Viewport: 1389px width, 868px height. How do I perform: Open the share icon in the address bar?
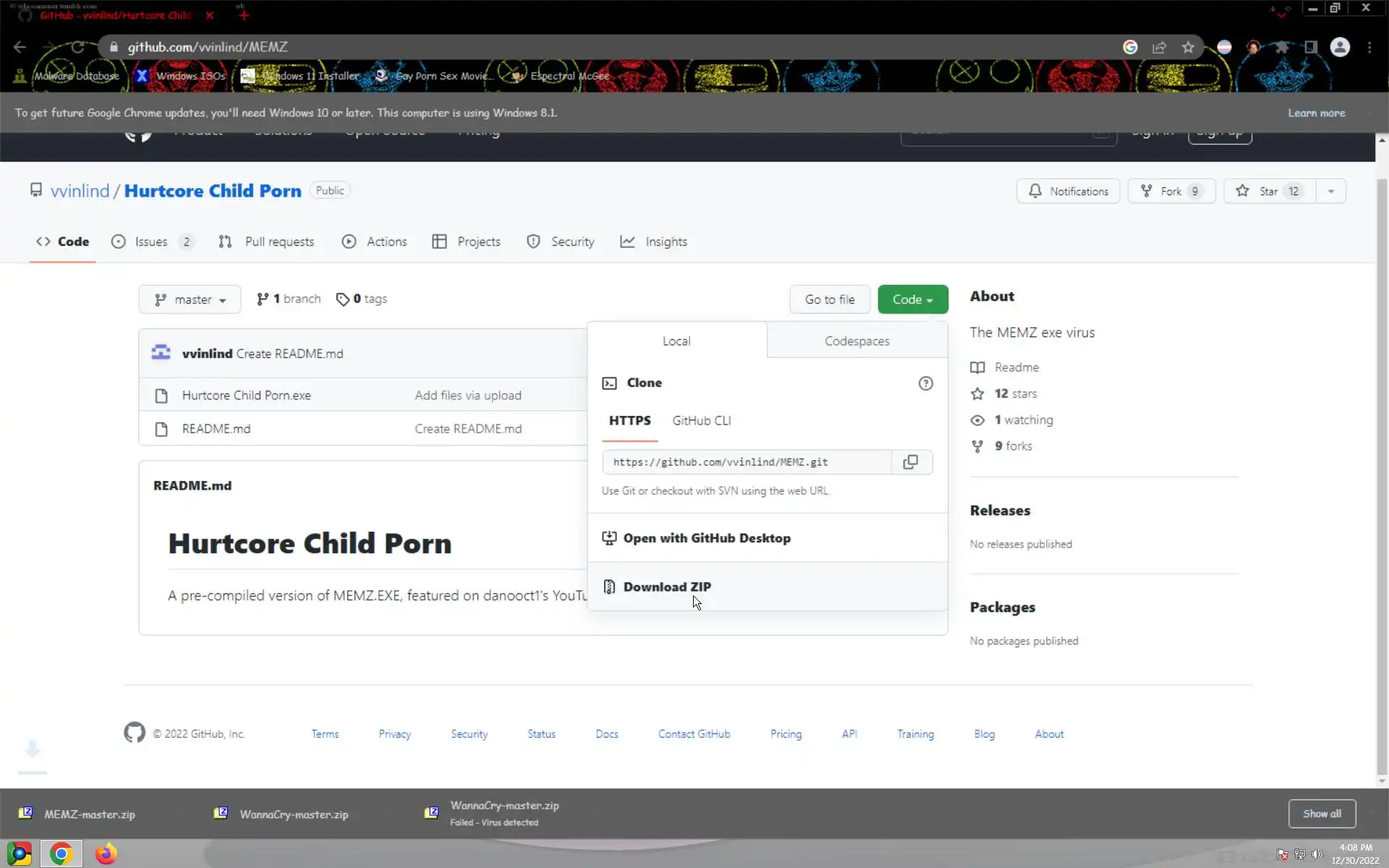point(1159,47)
